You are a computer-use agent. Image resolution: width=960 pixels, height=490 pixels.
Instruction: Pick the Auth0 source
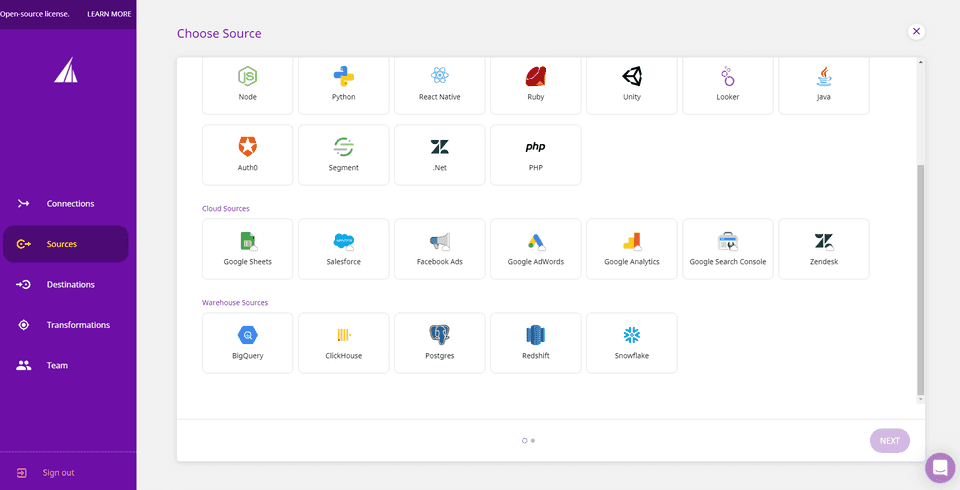pos(247,155)
